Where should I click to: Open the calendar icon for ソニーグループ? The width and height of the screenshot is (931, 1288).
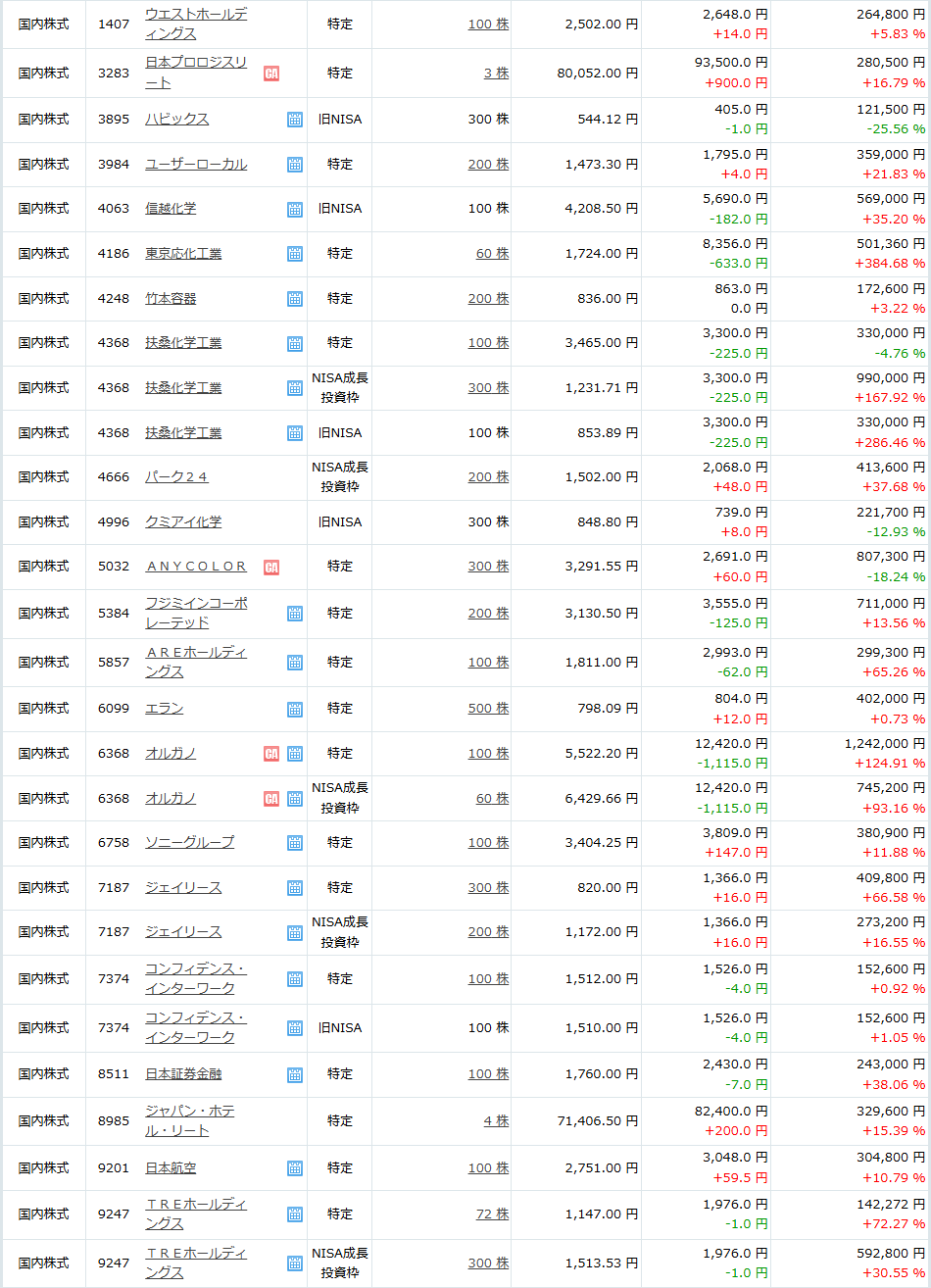(x=295, y=843)
